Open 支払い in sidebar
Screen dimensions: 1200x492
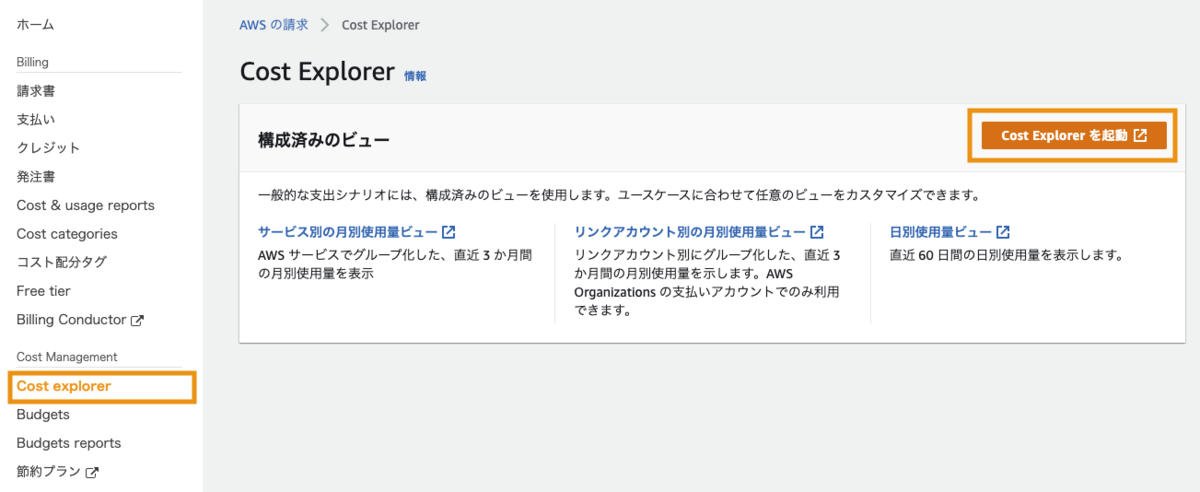(36, 119)
